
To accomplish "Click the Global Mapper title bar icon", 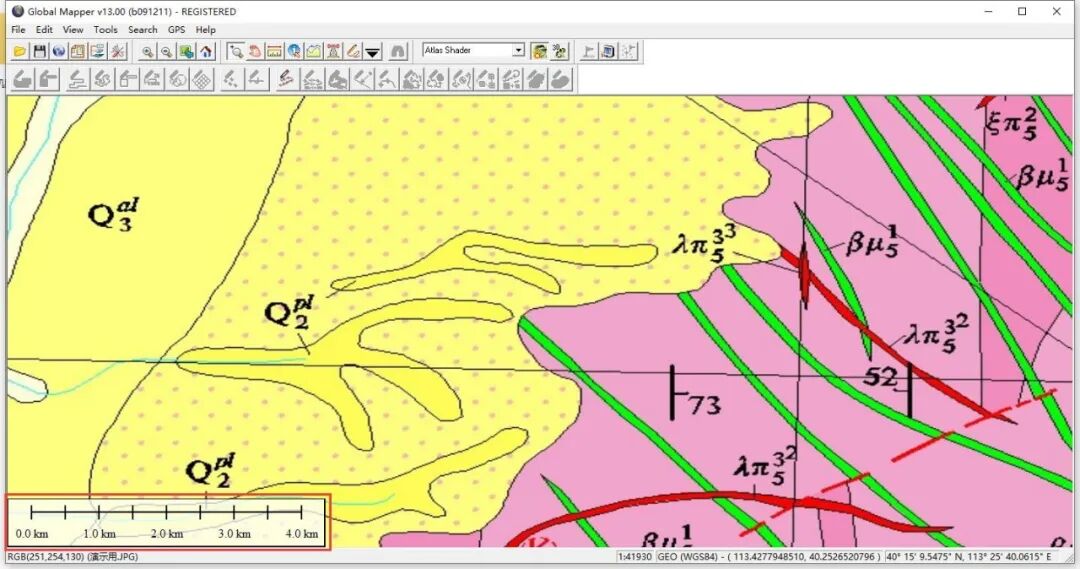I will click(18, 11).
